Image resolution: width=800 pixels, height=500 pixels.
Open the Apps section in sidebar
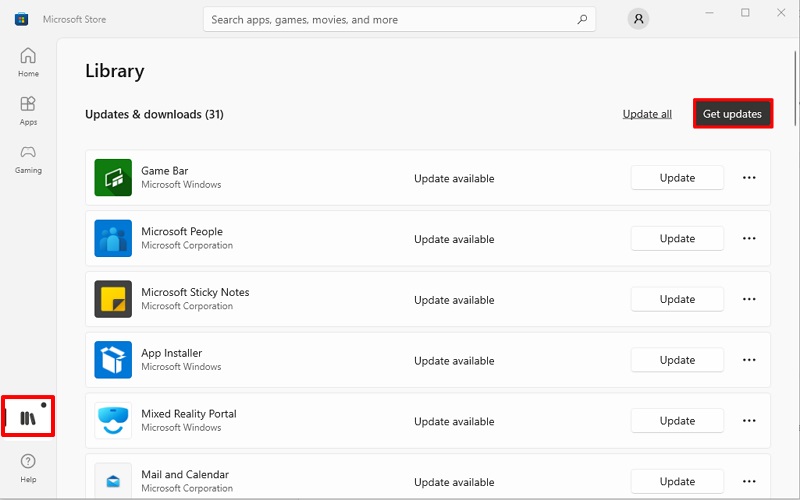pos(28,110)
